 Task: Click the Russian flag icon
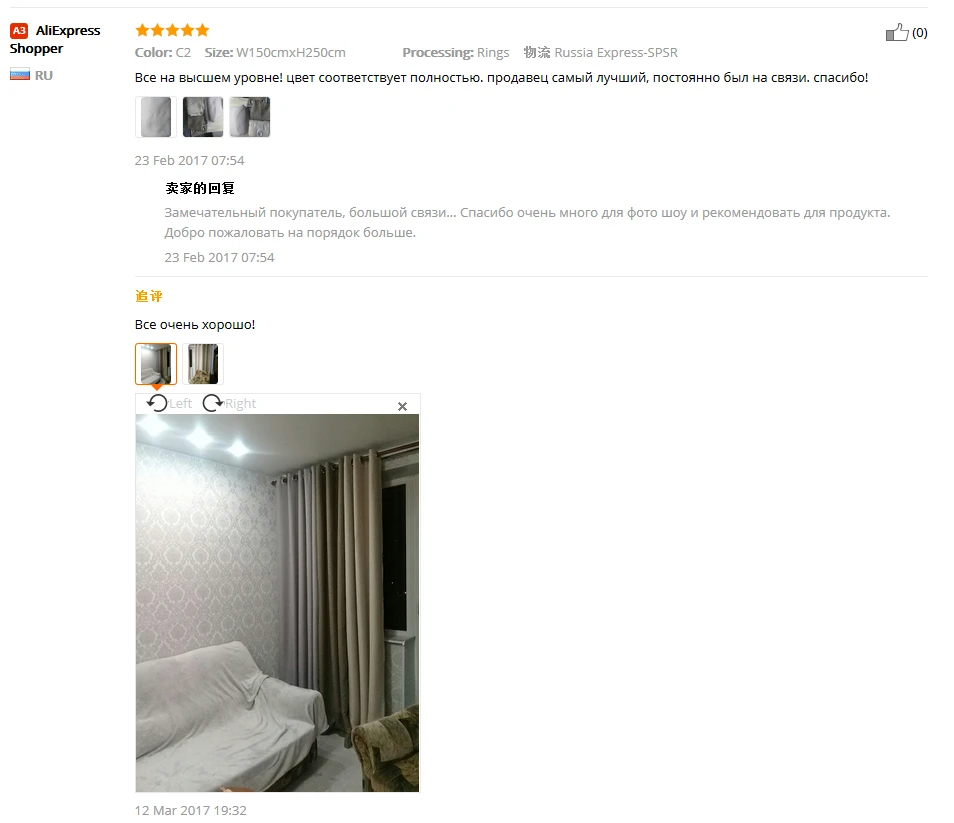pyautogui.click(x=19, y=75)
